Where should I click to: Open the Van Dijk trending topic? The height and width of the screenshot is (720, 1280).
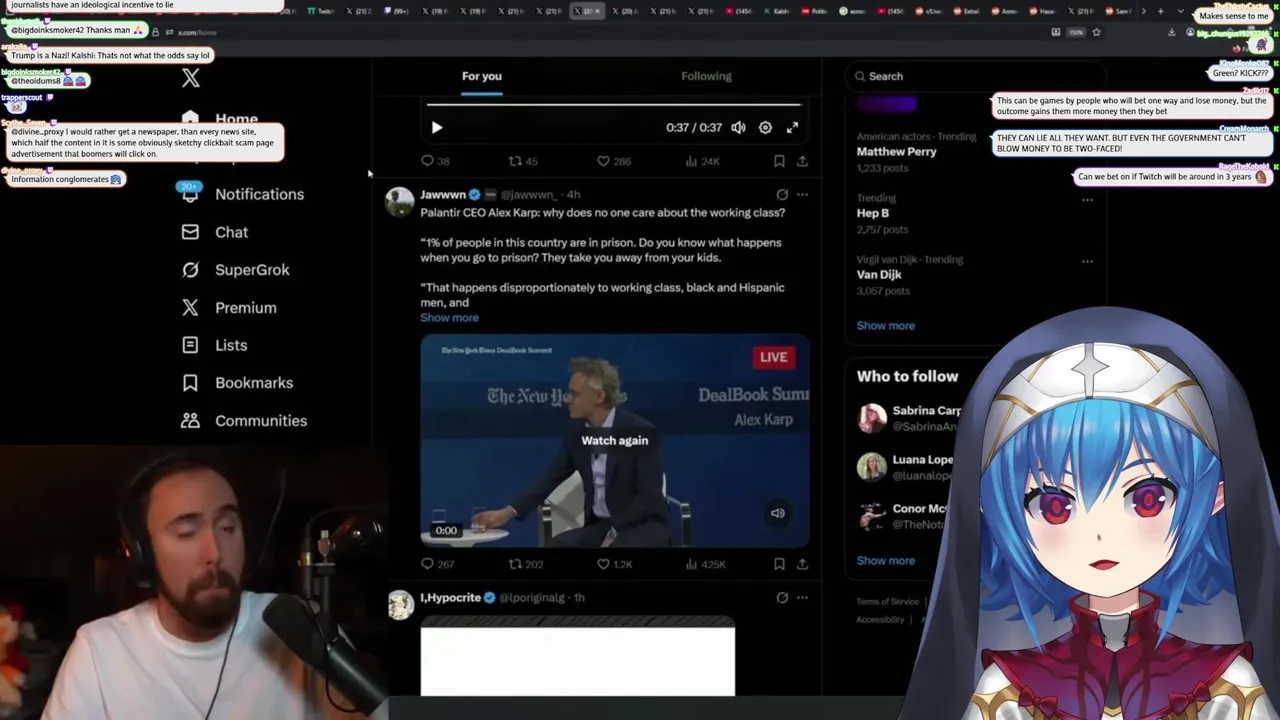click(x=879, y=275)
